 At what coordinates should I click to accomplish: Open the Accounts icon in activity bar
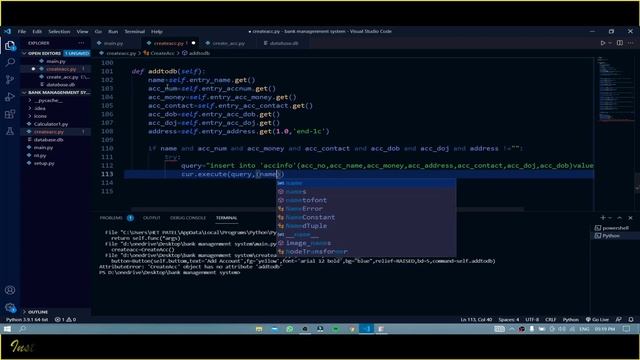[x=10, y=290]
